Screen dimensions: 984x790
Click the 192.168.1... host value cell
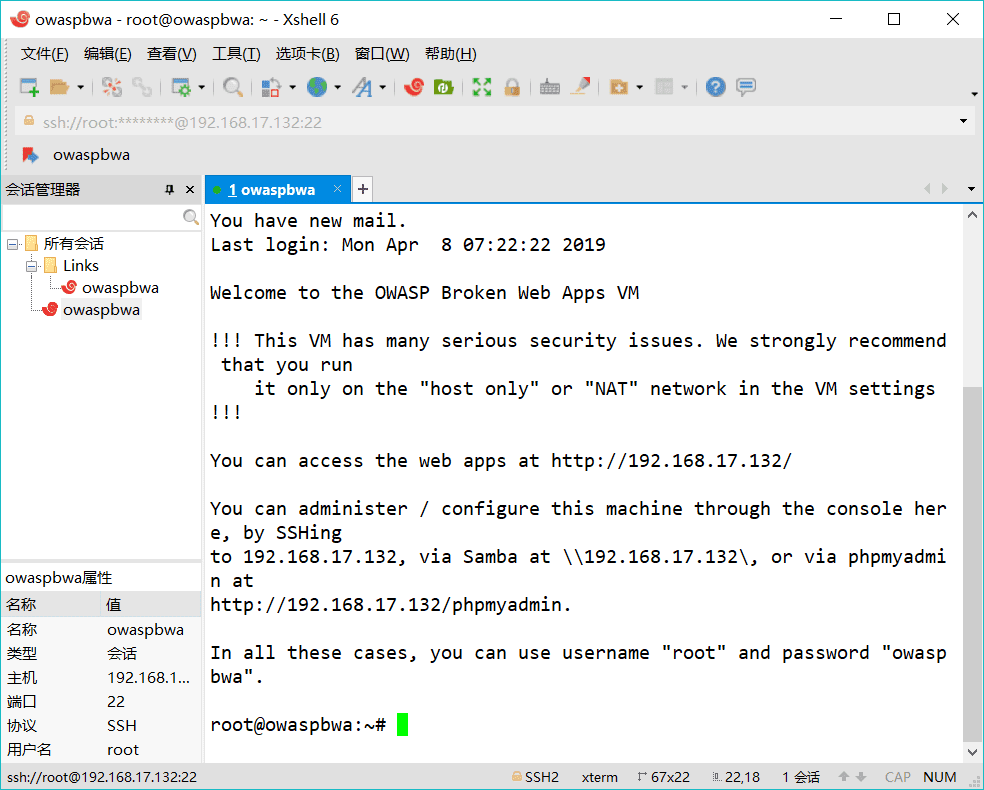coord(149,678)
